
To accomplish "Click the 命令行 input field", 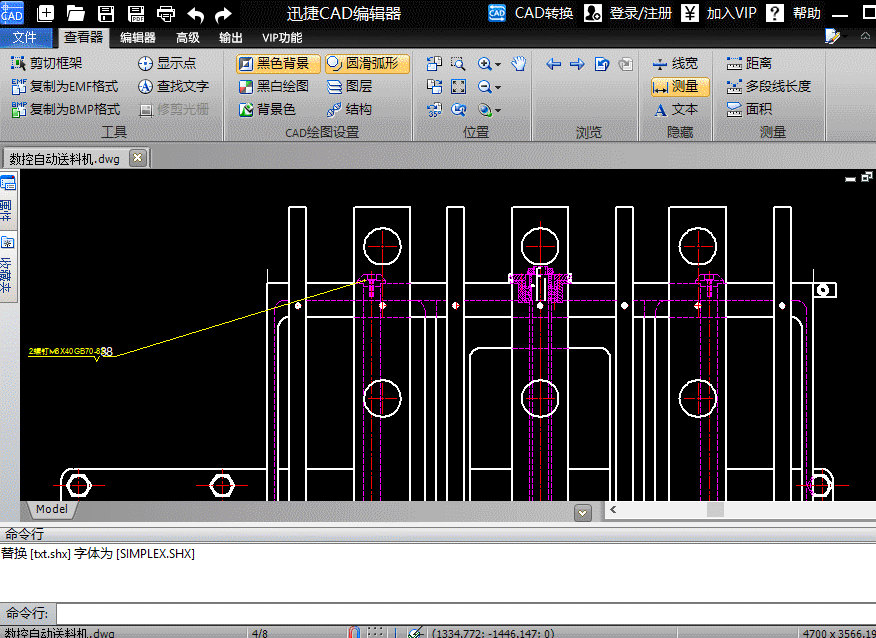I will click(466, 613).
